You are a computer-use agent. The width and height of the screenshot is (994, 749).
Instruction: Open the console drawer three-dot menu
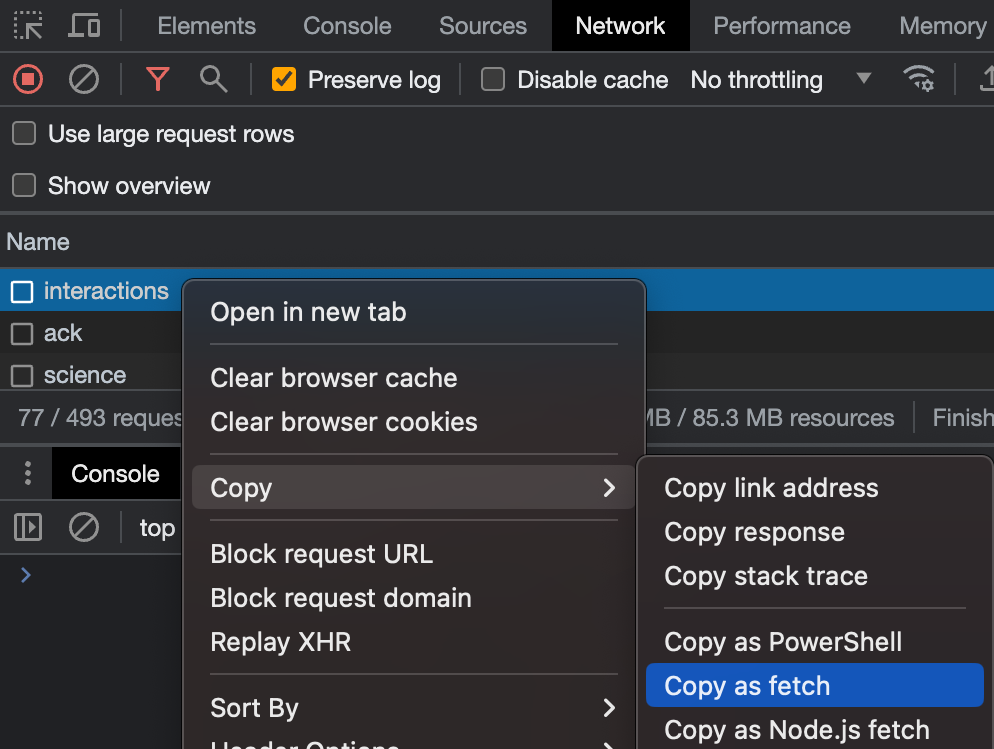(x=27, y=473)
